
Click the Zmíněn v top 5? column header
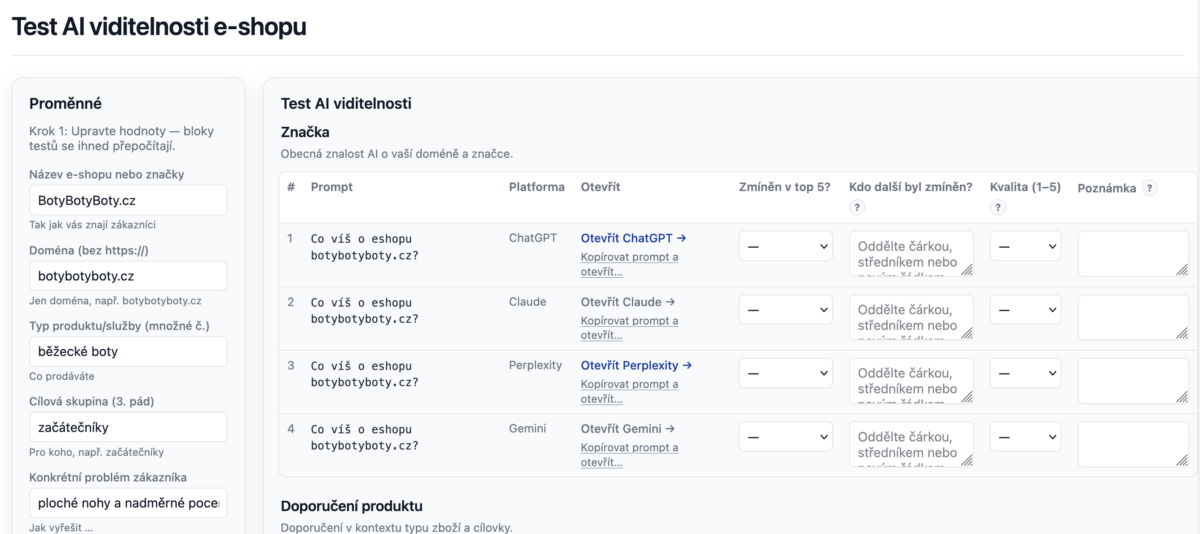pos(785,187)
